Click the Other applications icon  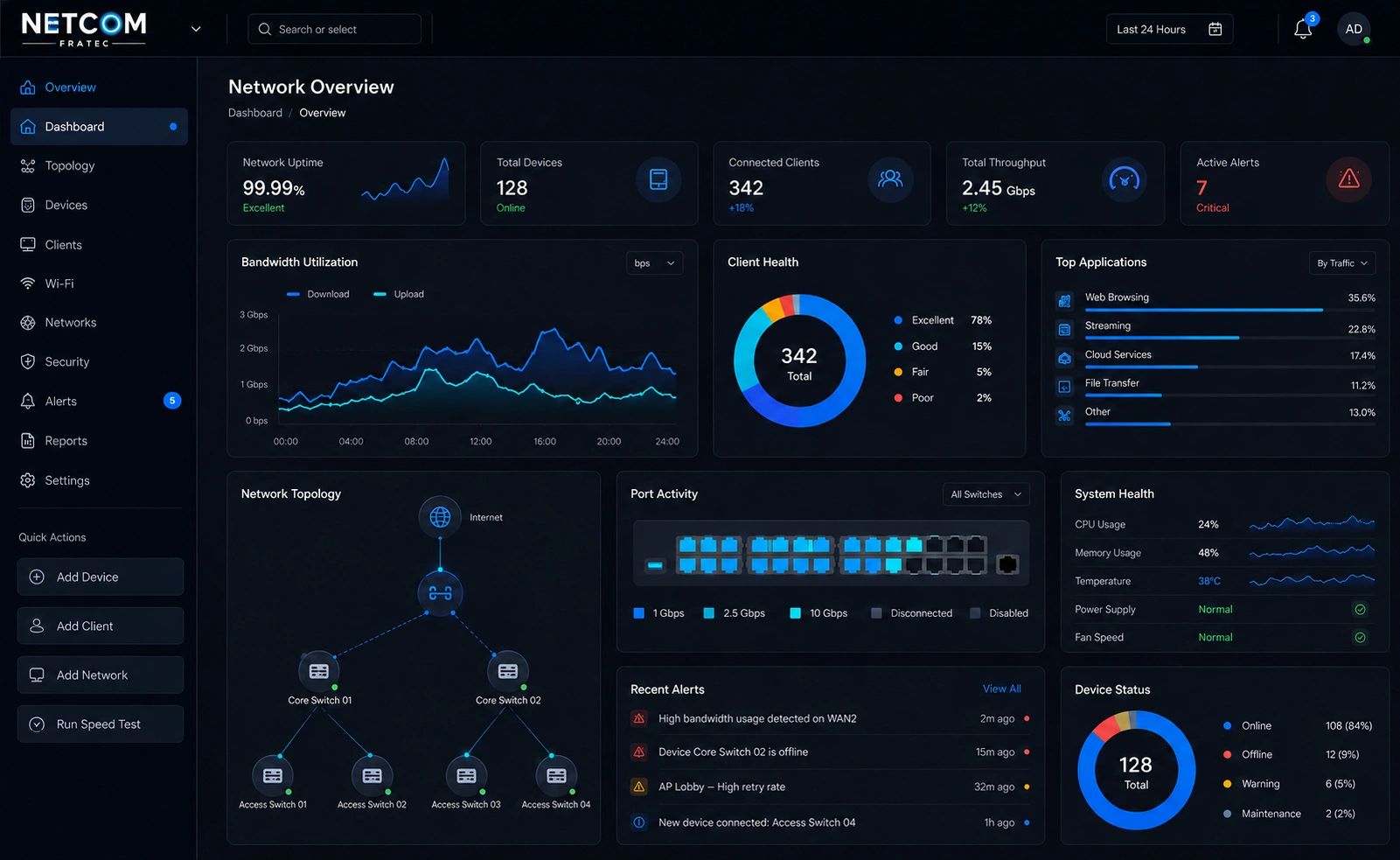click(x=1064, y=416)
